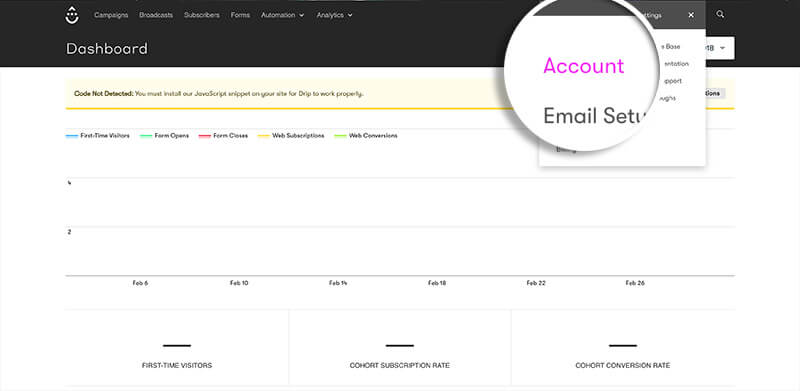
Task: Click the 'Feb 18' chart axis label
Action: click(437, 283)
